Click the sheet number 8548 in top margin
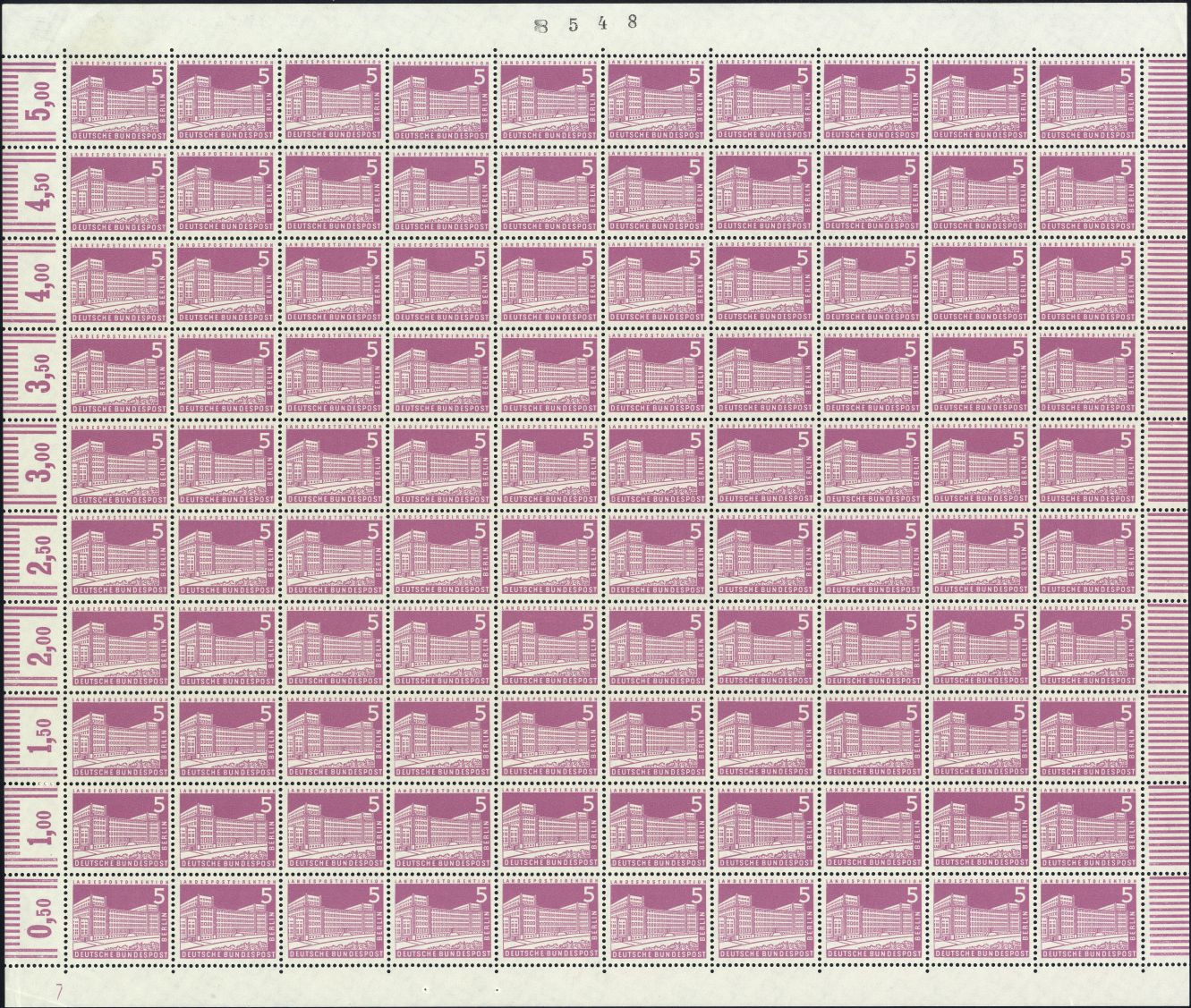Screen dimensions: 1191x1008 [x=585, y=24]
